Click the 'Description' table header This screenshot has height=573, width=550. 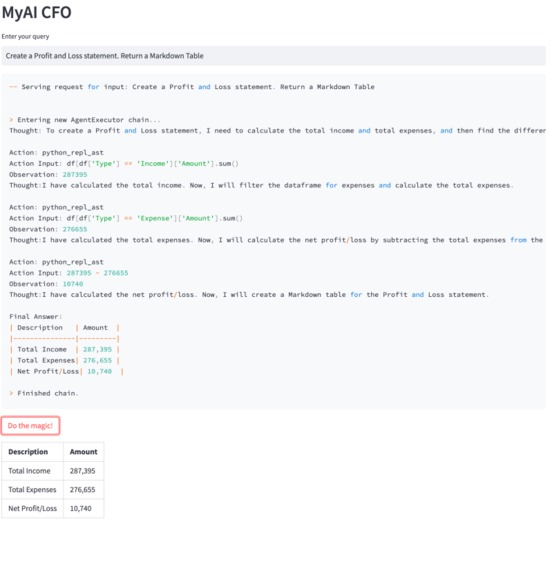click(x=32, y=452)
